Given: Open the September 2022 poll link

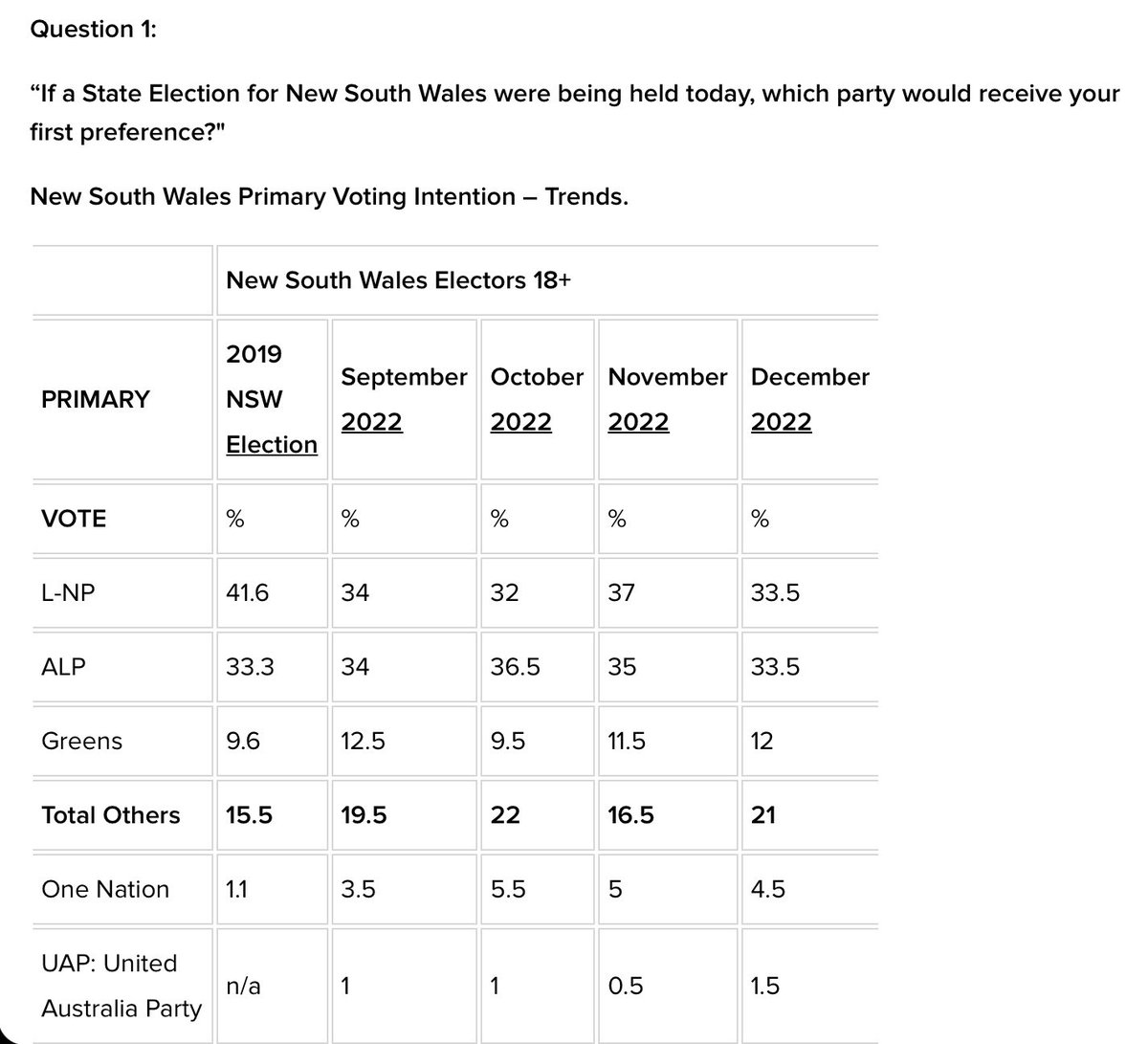Looking at the screenshot, I should pyautogui.click(x=371, y=422).
